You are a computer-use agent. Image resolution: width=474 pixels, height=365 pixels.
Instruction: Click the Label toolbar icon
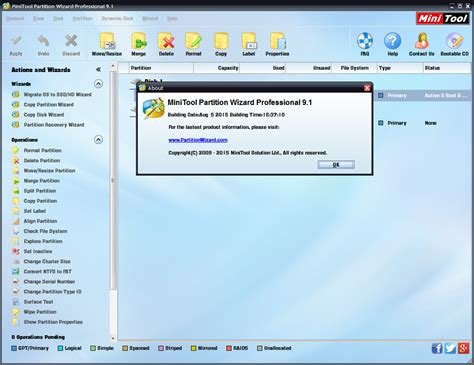point(249,44)
